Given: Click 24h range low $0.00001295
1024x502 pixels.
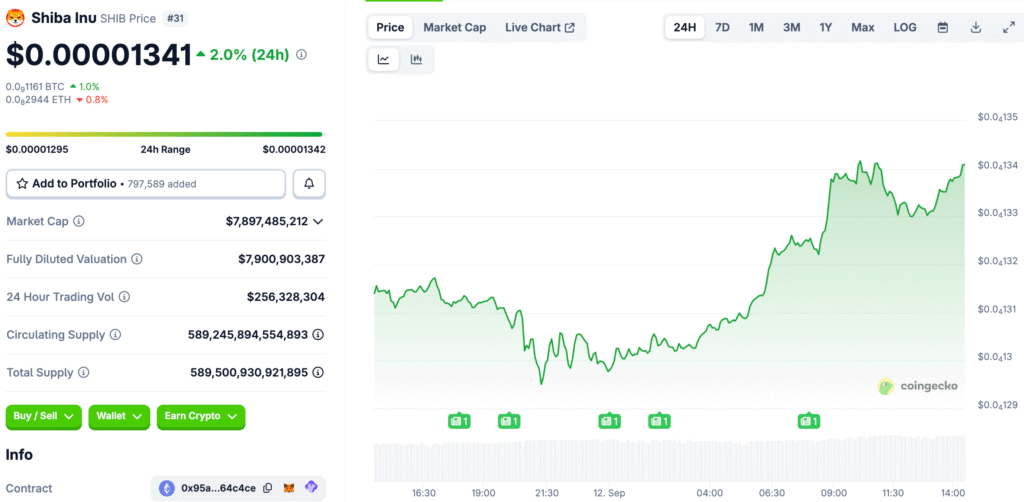Looking at the screenshot, I should point(37,149).
